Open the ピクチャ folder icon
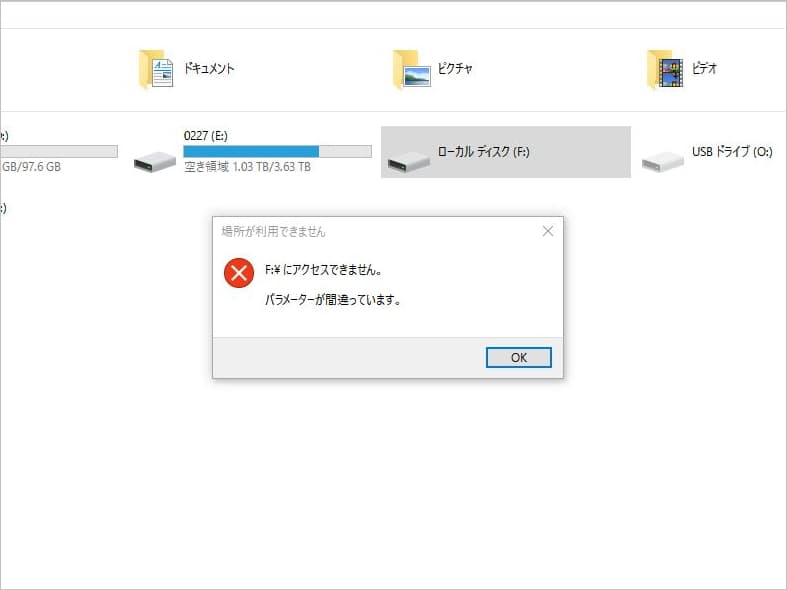The image size is (787, 590). [x=412, y=69]
